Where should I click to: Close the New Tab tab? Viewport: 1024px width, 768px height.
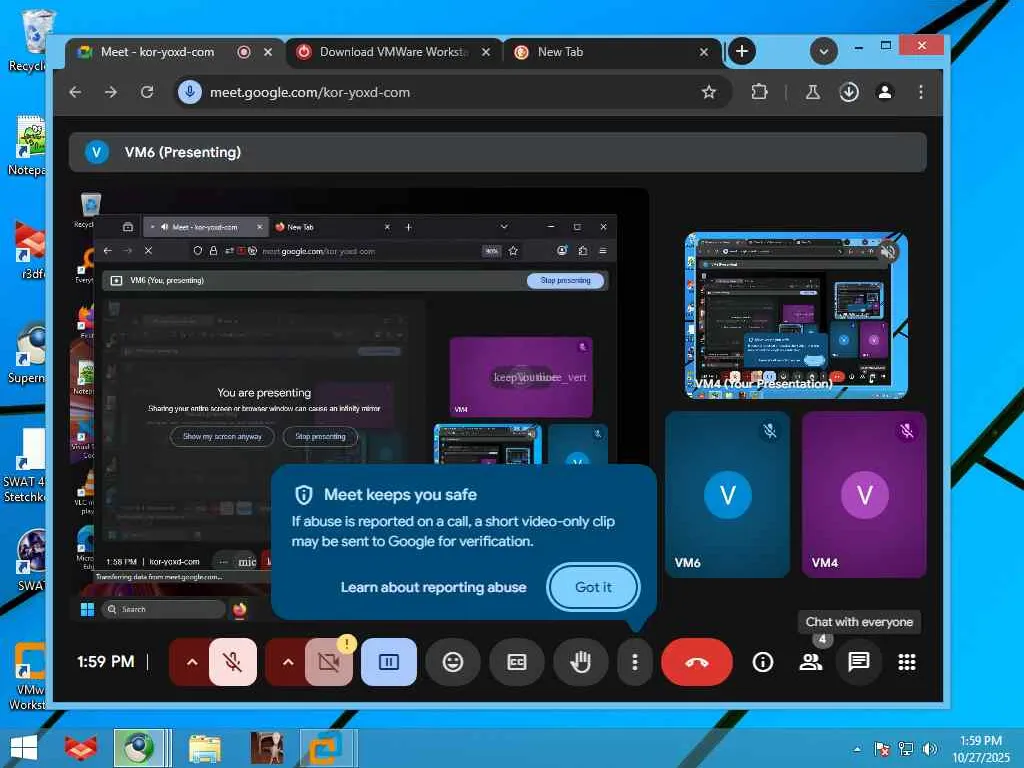(x=703, y=52)
